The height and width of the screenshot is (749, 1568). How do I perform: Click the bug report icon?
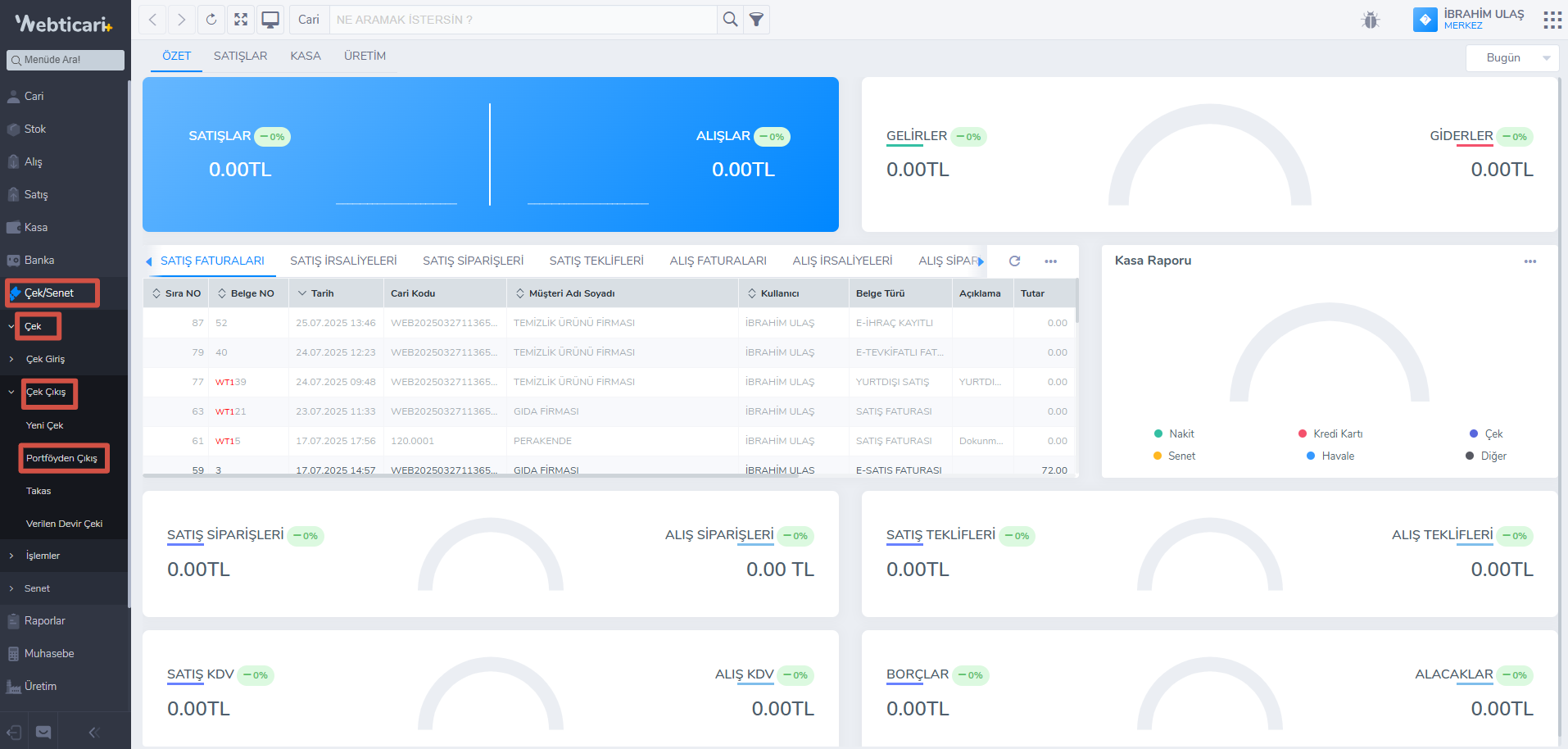[x=1371, y=20]
